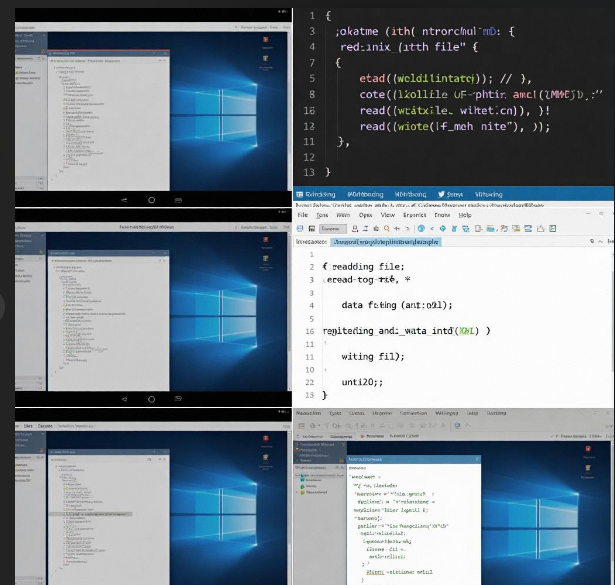615x585 pixels.
Task: Open the File menu in the white editor
Action: 302,215
